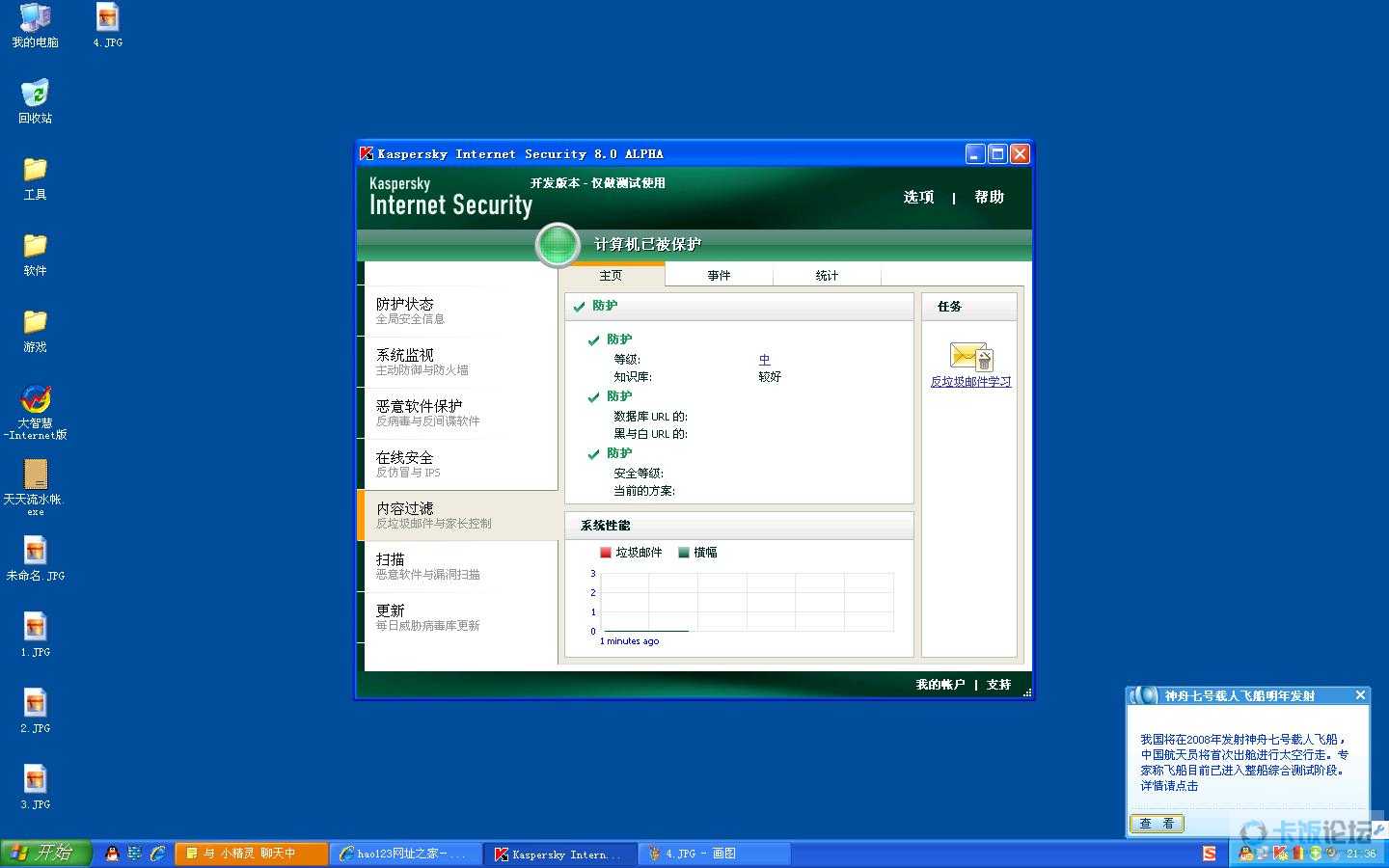This screenshot has width=1389, height=868.
Task: Click the anti-spam training envelope icon
Action: coord(970,356)
